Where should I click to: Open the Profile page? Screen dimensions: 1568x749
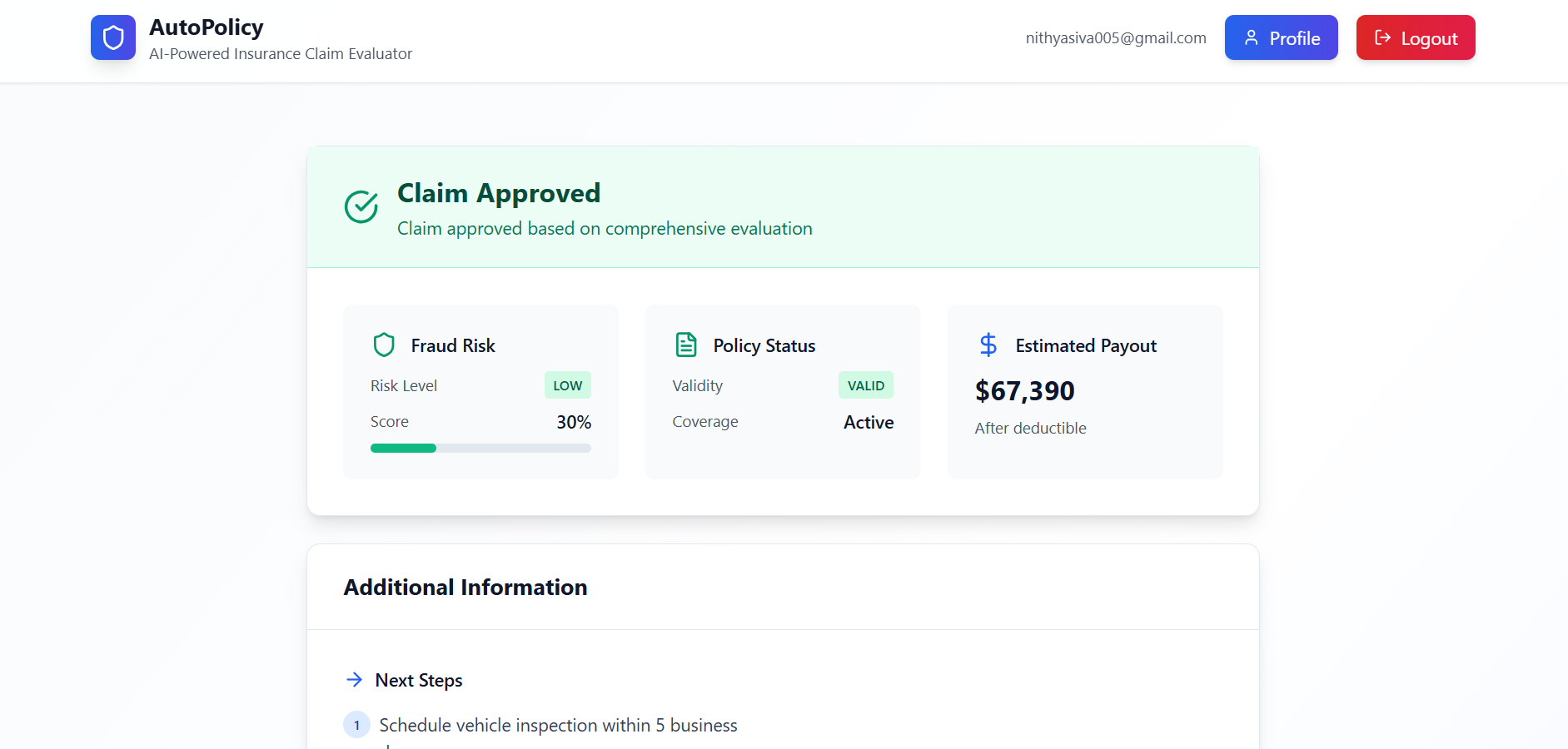pyautogui.click(x=1281, y=37)
